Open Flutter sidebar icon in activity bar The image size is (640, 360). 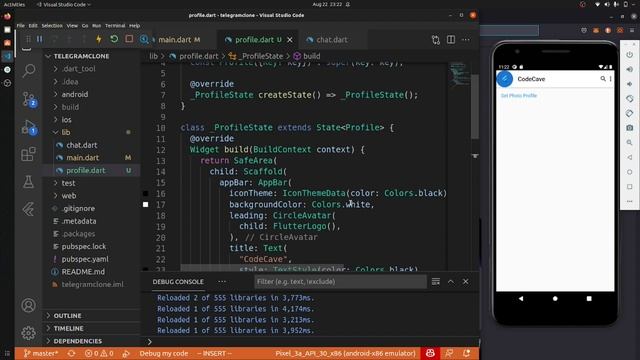click(x=29, y=209)
